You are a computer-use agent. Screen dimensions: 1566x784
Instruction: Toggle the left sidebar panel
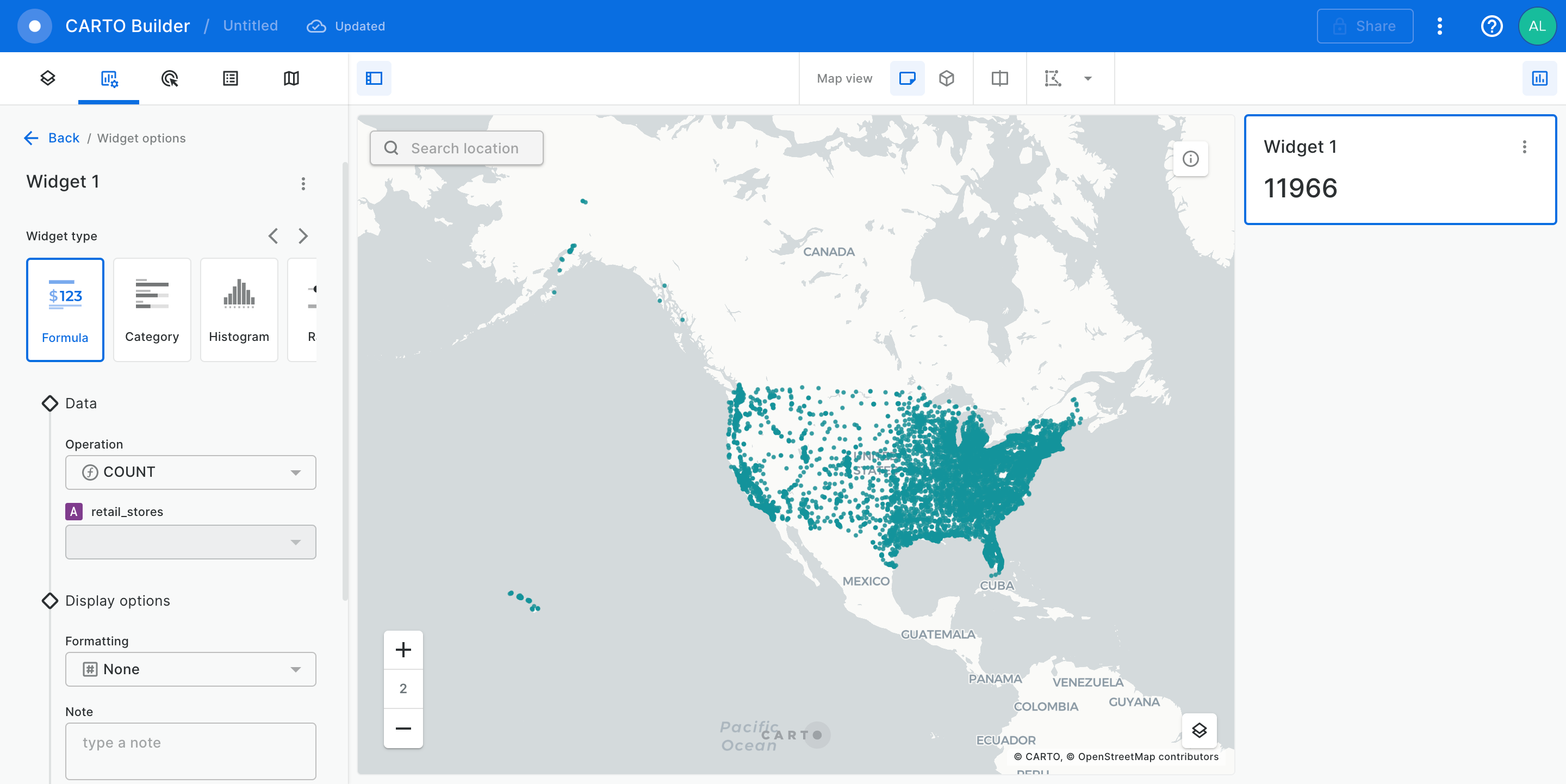[374, 78]
